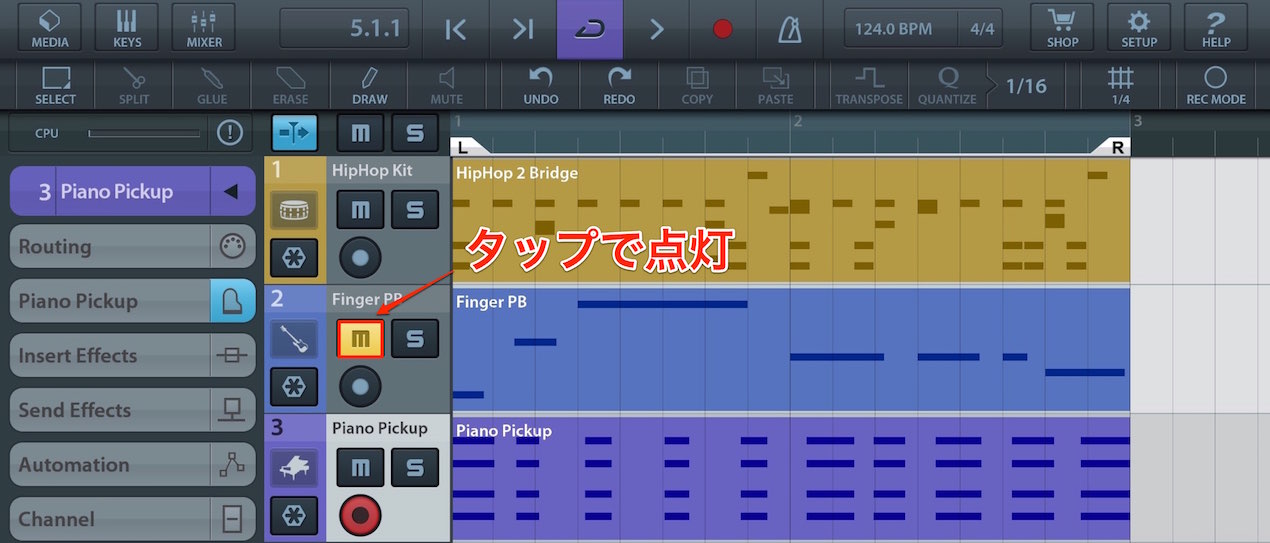The height and width of the screenshot is (543, 1270).
Task: Disarm record on Piano Pickup track
Action: coord(360,515)
